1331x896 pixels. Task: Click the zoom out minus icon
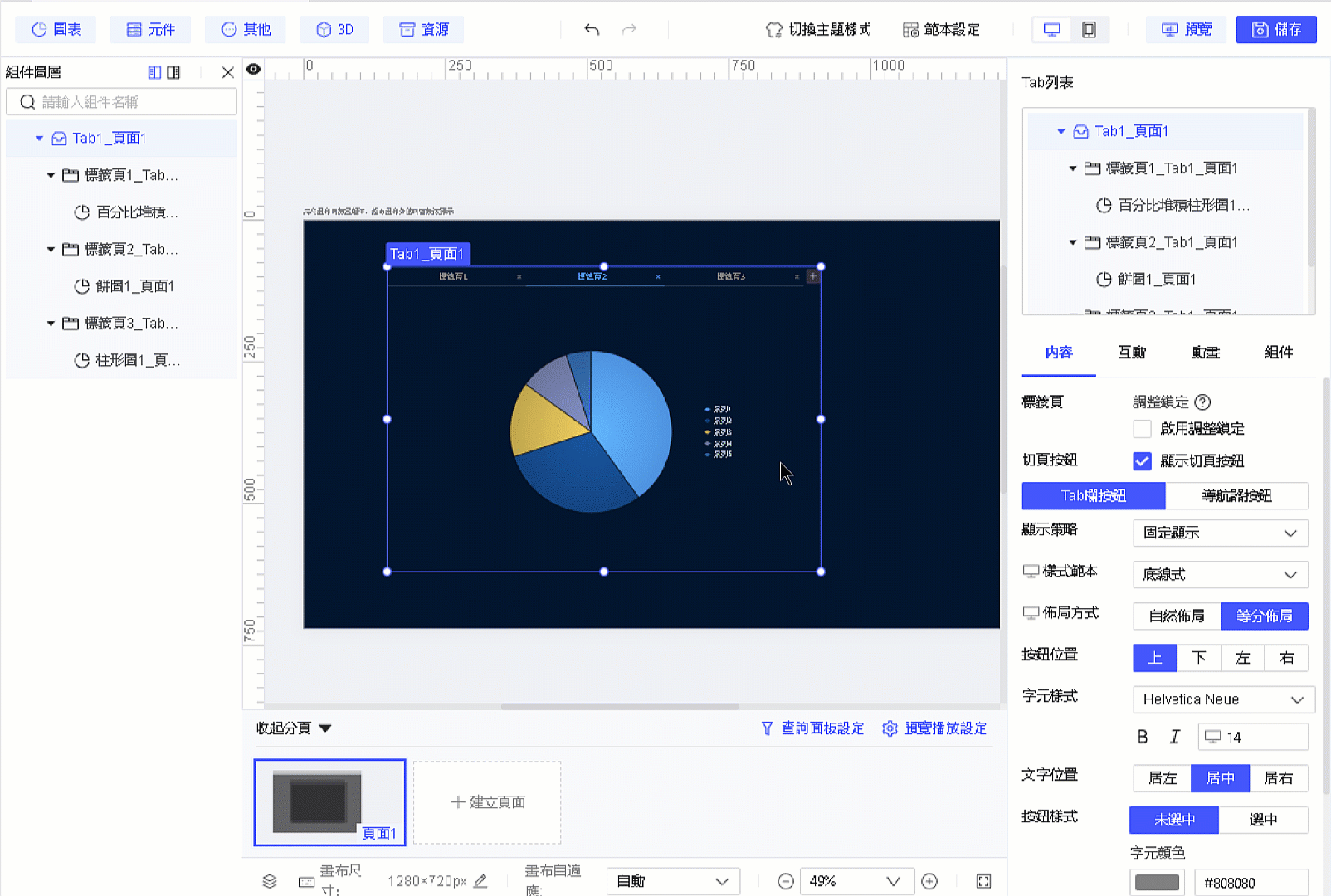coord(785,881)
